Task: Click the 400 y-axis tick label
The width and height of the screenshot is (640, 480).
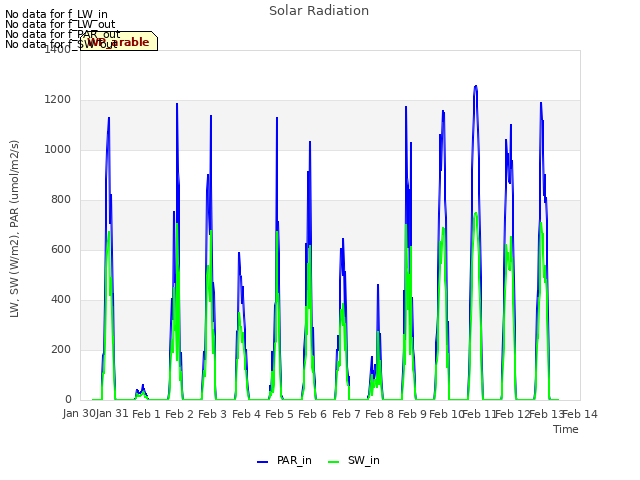Action: [x=61, y=300]
